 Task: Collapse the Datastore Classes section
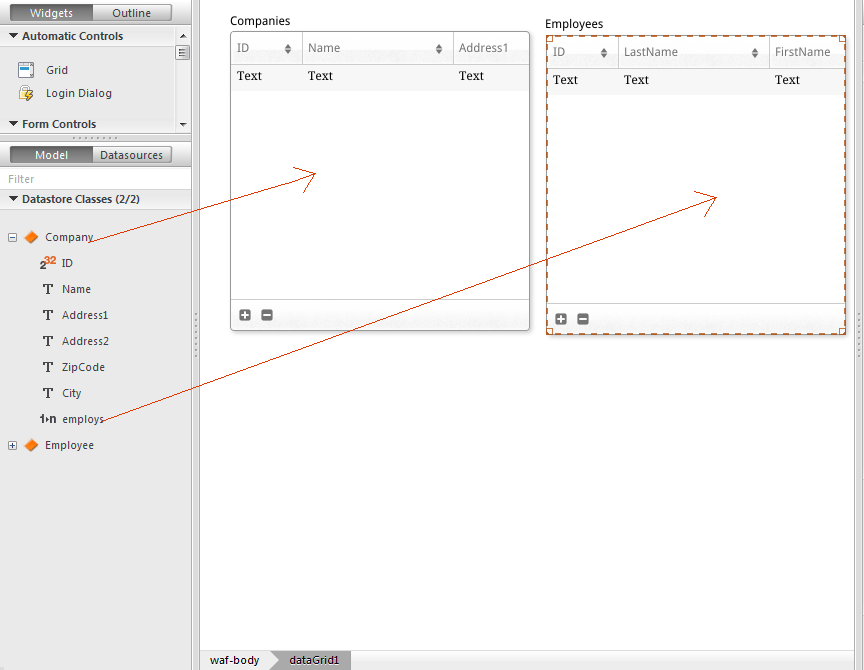(13, 199)
